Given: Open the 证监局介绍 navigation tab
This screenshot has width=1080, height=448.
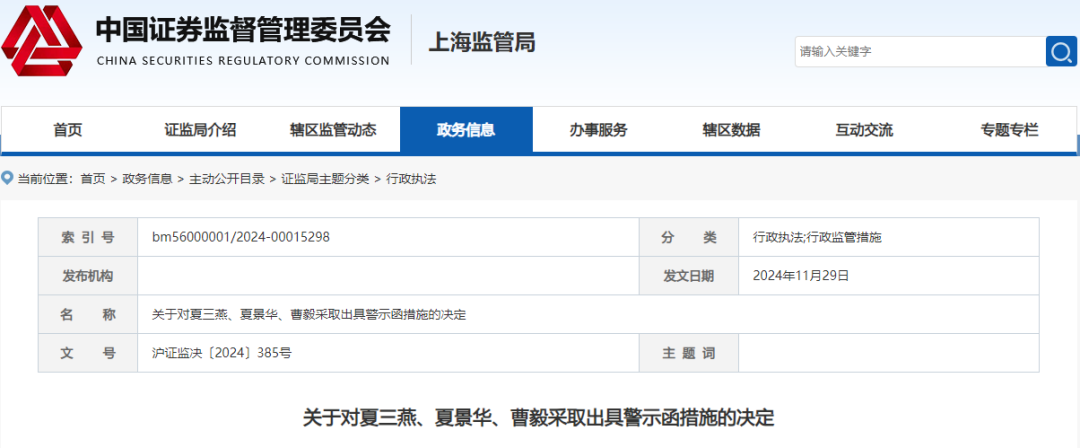Looking at the screenshot, I should click(200, 130).
